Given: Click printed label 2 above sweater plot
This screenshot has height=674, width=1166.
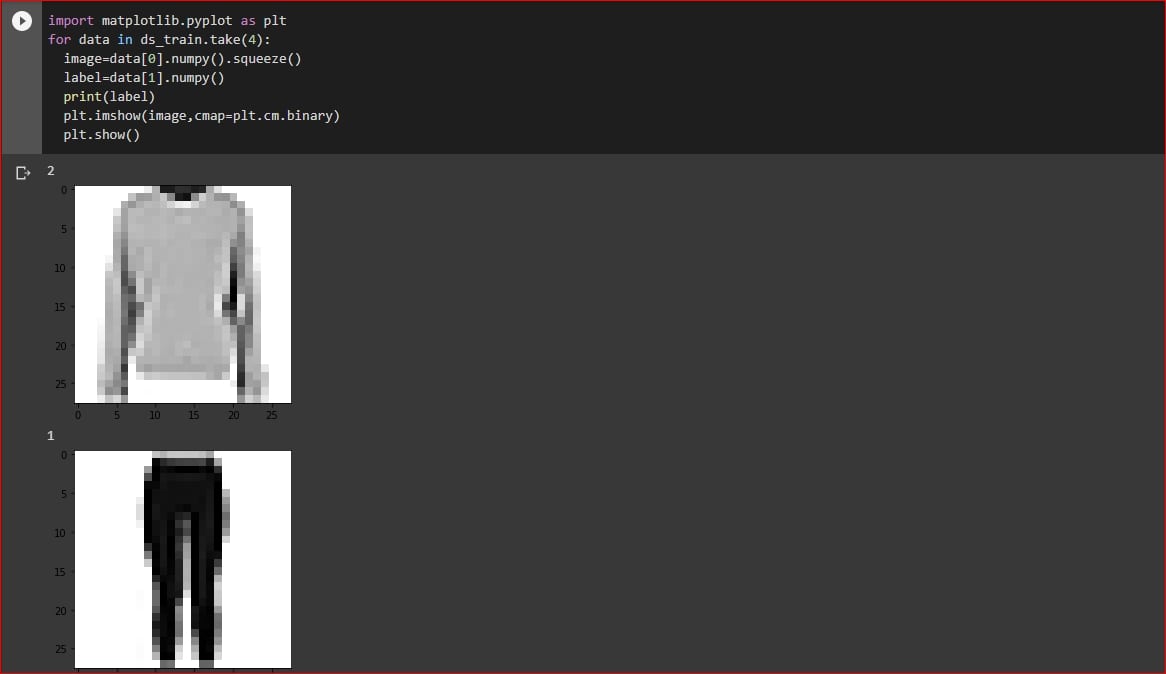Looking at the screenshot, I should click(51, 170).
